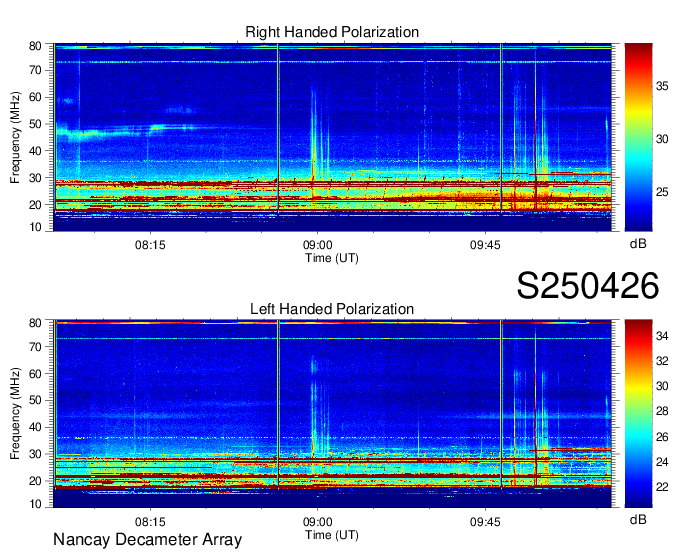Click 20 frequency tick on Right Handed plot
Screen dimensions: 680x552
[x=35, y=205]
